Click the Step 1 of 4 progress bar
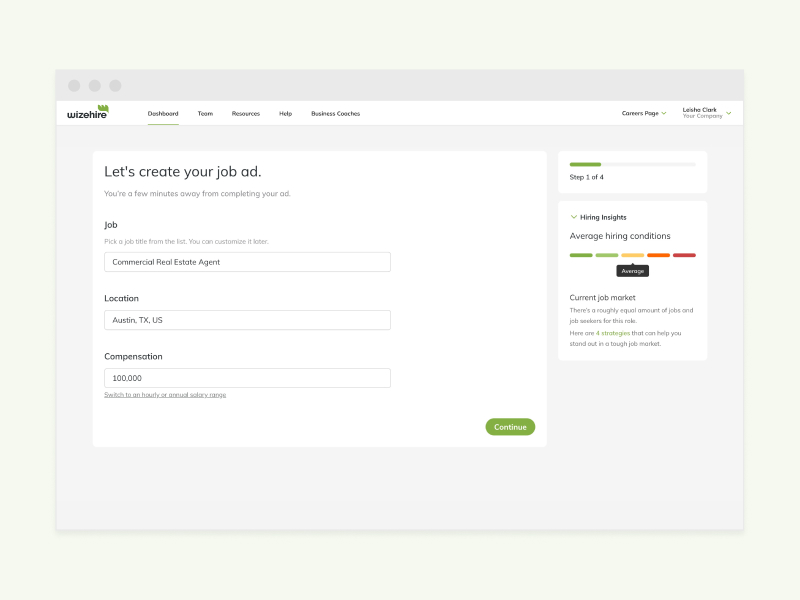This screenshot has height=600, width=800. point(632,164)
